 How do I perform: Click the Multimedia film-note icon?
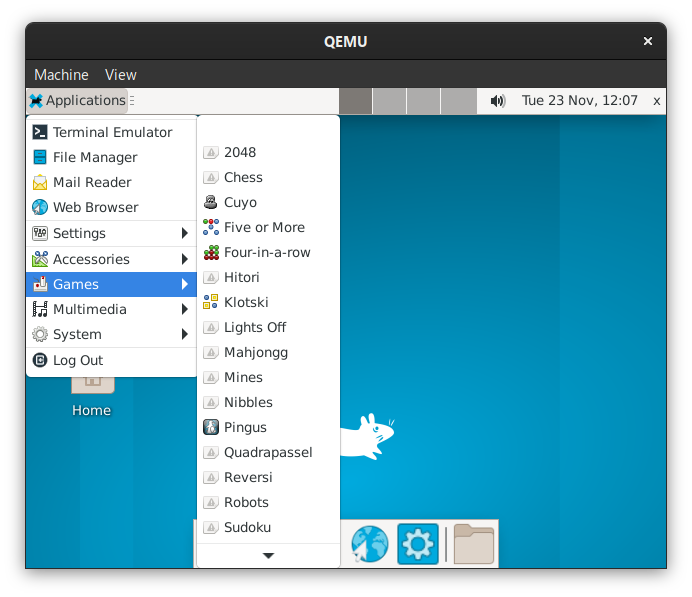click(x=40, y=309)
